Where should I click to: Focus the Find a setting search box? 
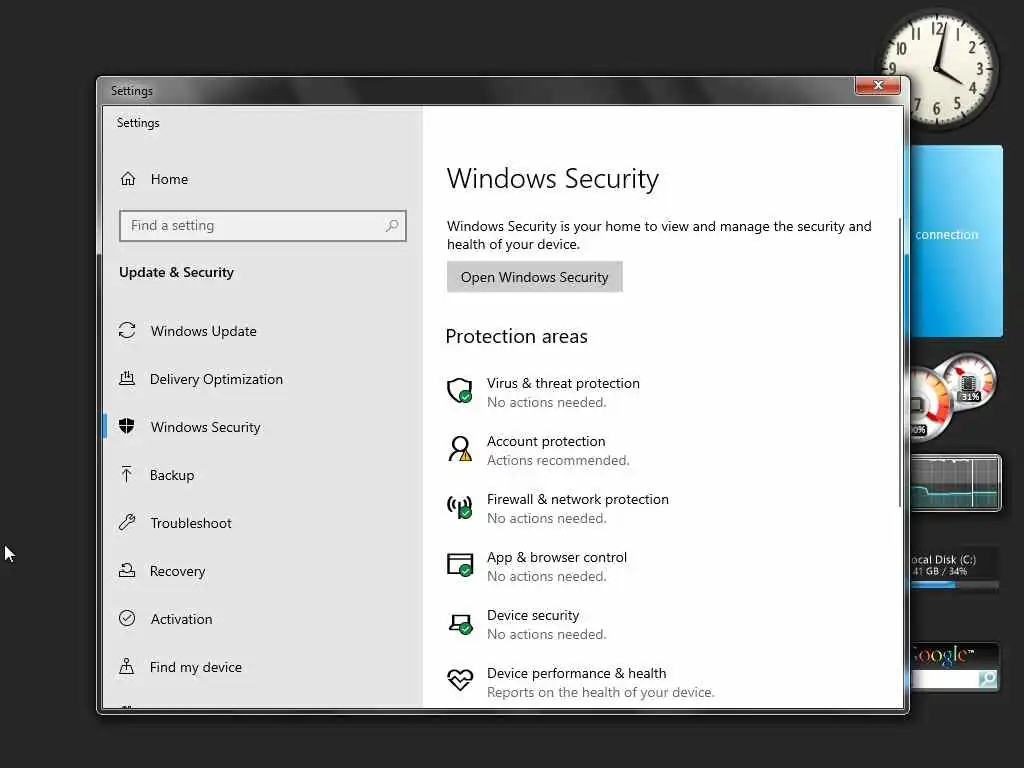coord(263,225)
